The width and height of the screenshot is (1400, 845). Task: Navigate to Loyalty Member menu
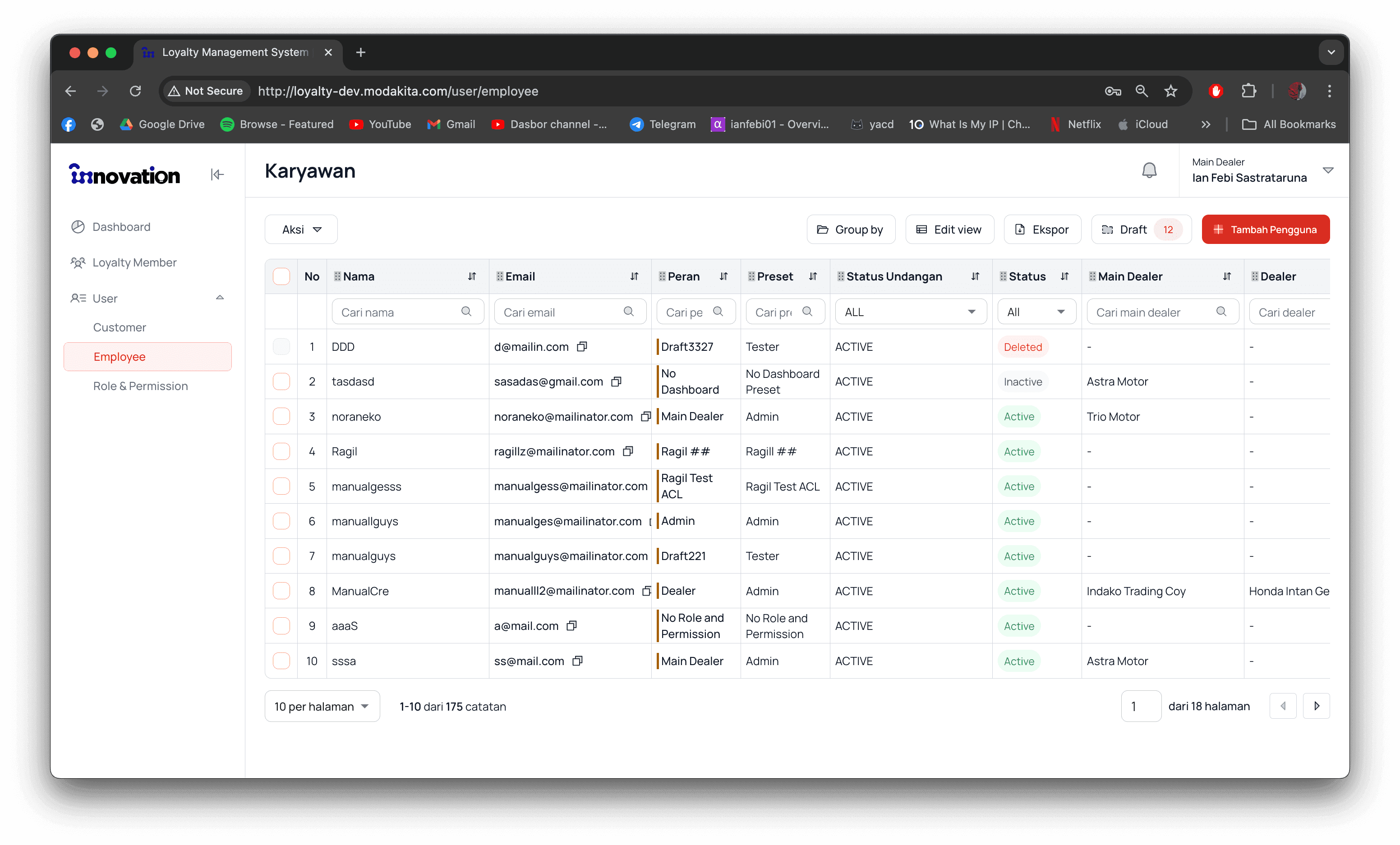point(134,262)
